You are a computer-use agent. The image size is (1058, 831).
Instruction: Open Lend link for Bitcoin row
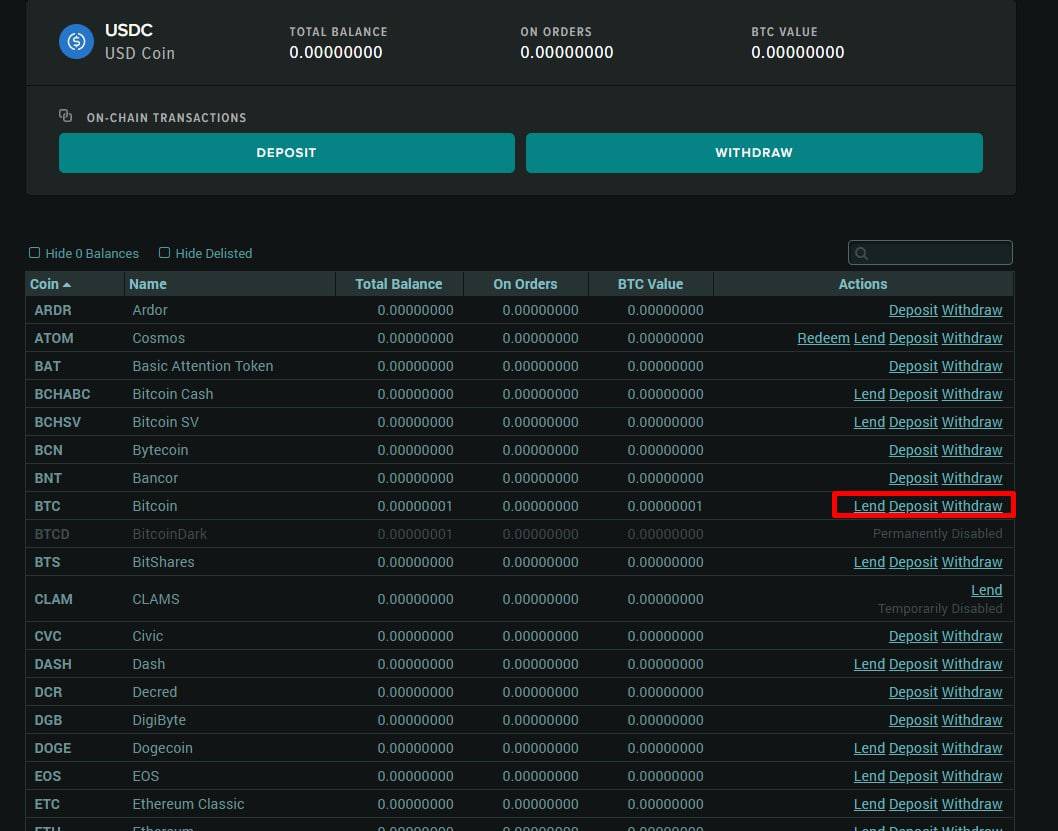click(x=868, y=506)
